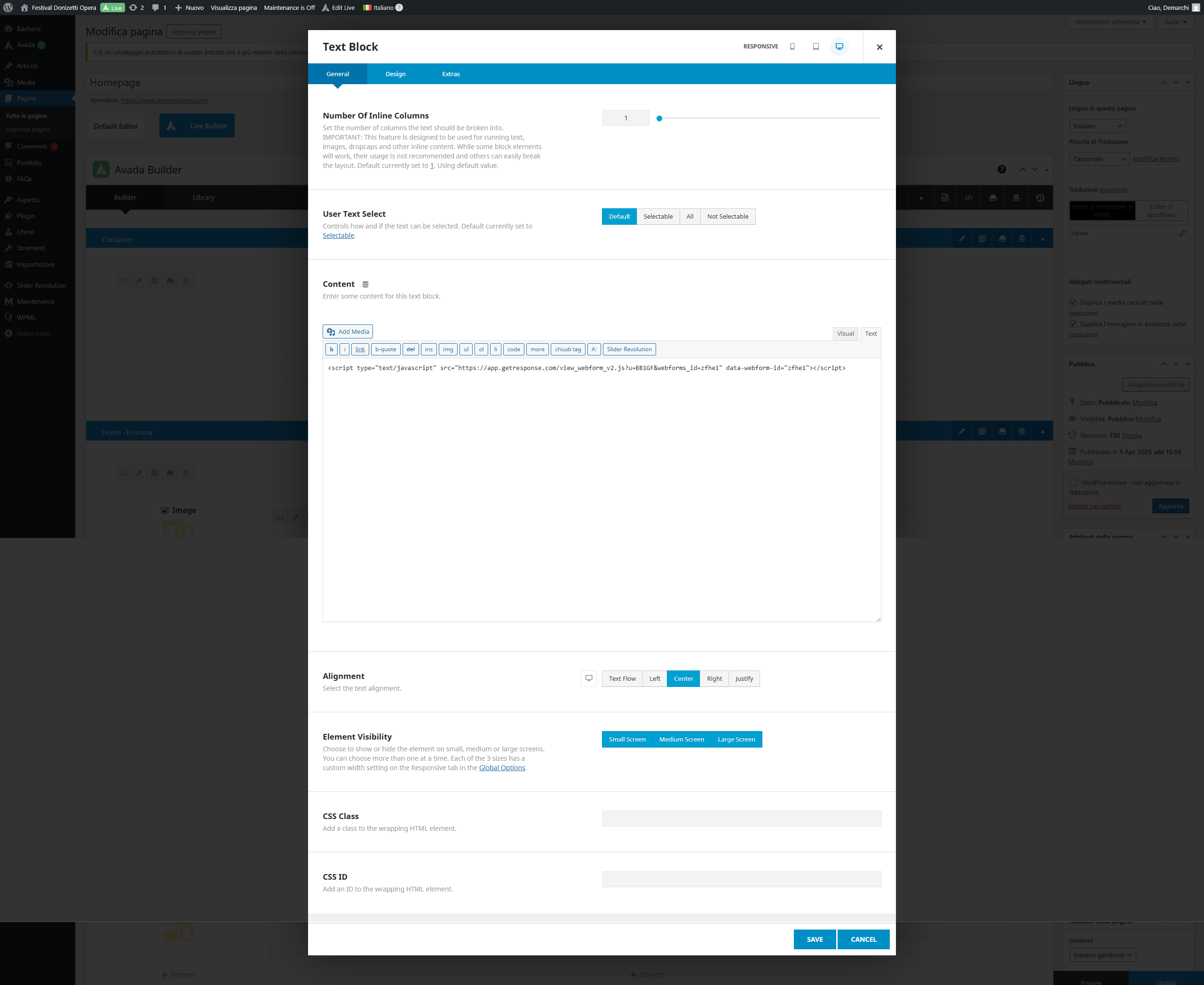Image resolution: width=1204 pixels, height=985 pixels.
Task: Click the Add Media button
Action: [x=348, y=331]
